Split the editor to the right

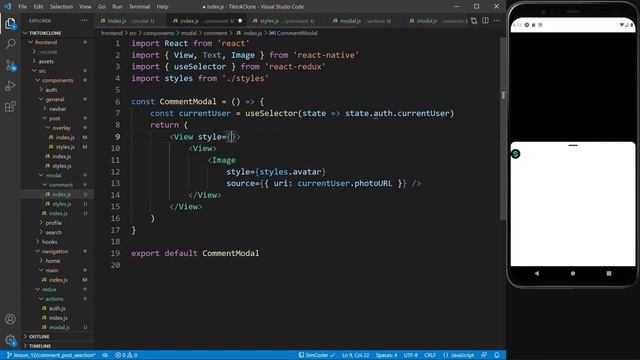485,20
